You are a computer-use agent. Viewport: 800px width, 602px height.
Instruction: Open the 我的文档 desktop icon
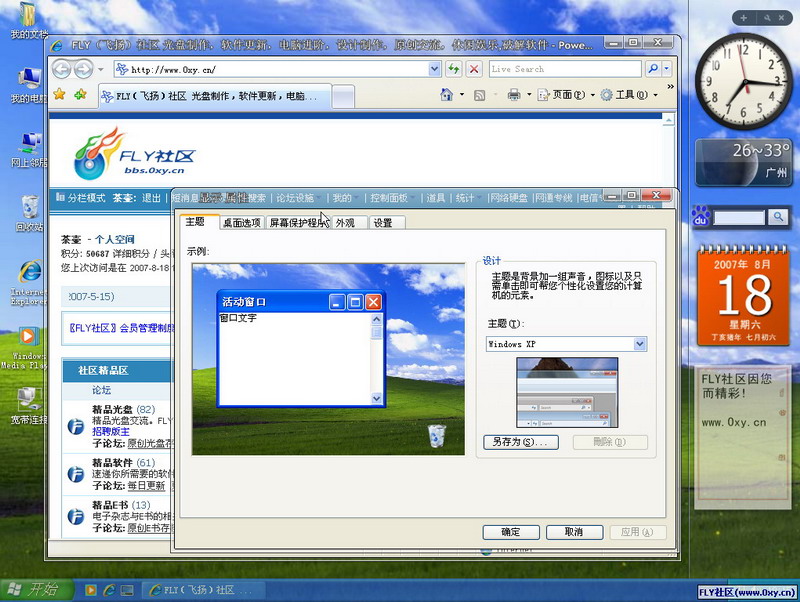pos(28,20)
